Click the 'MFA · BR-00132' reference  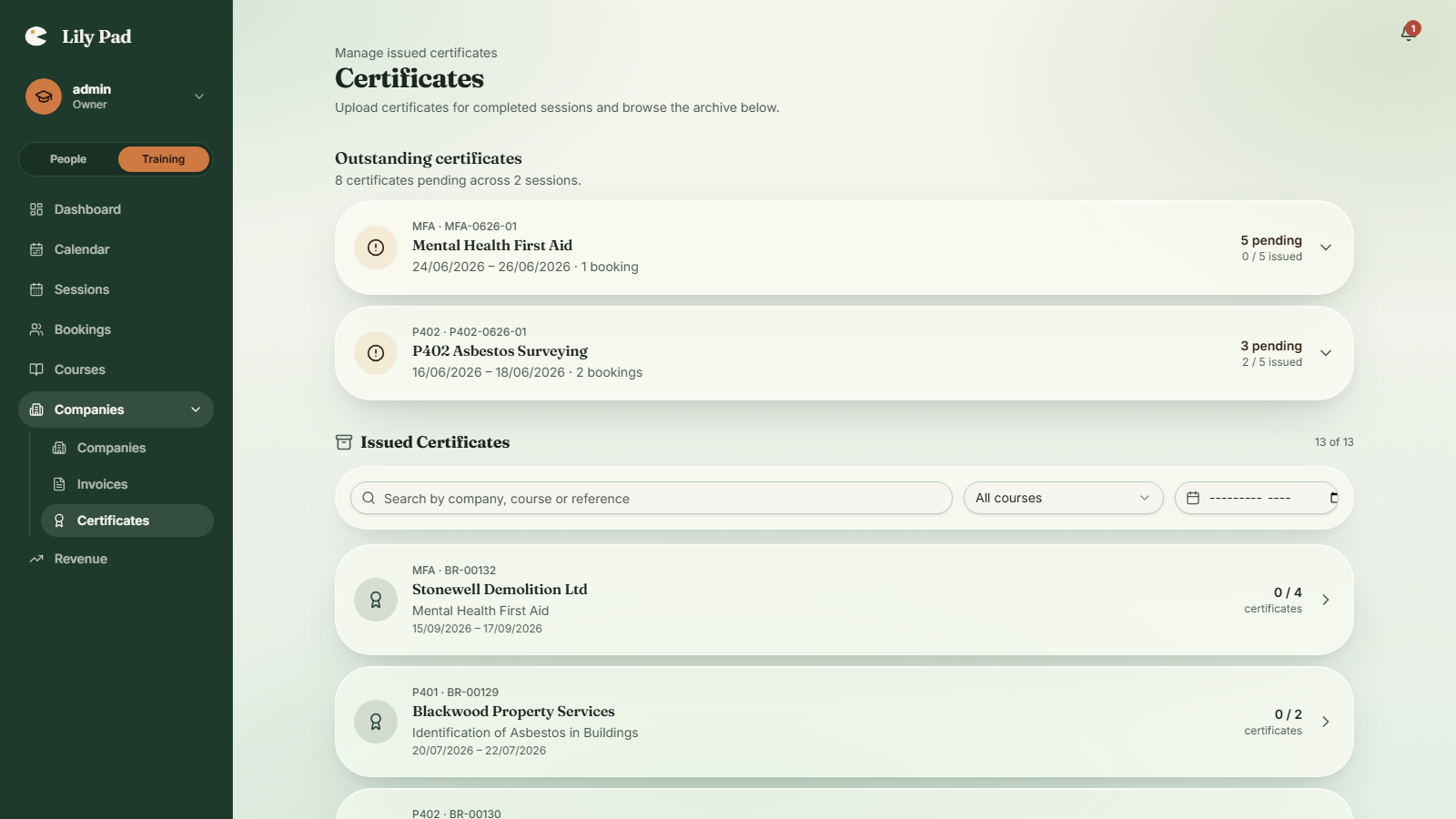pyautogui.click(x=454, y=571)
